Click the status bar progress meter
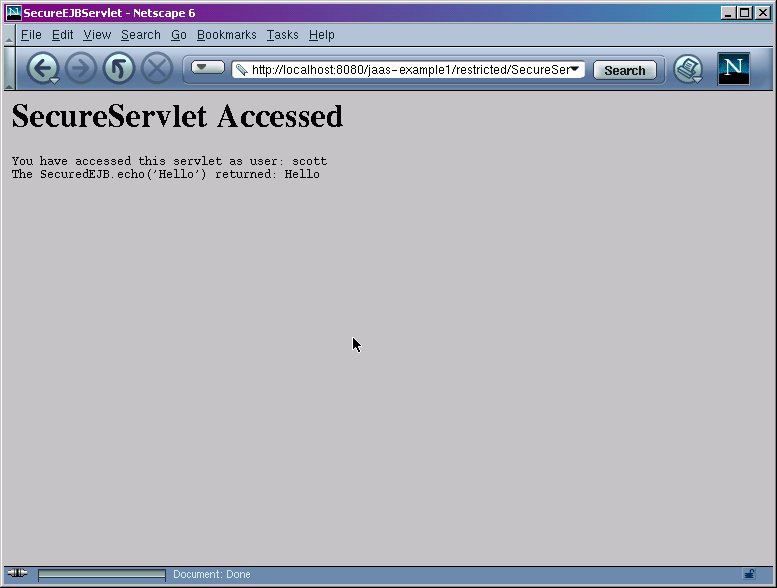 click(102, 575)
